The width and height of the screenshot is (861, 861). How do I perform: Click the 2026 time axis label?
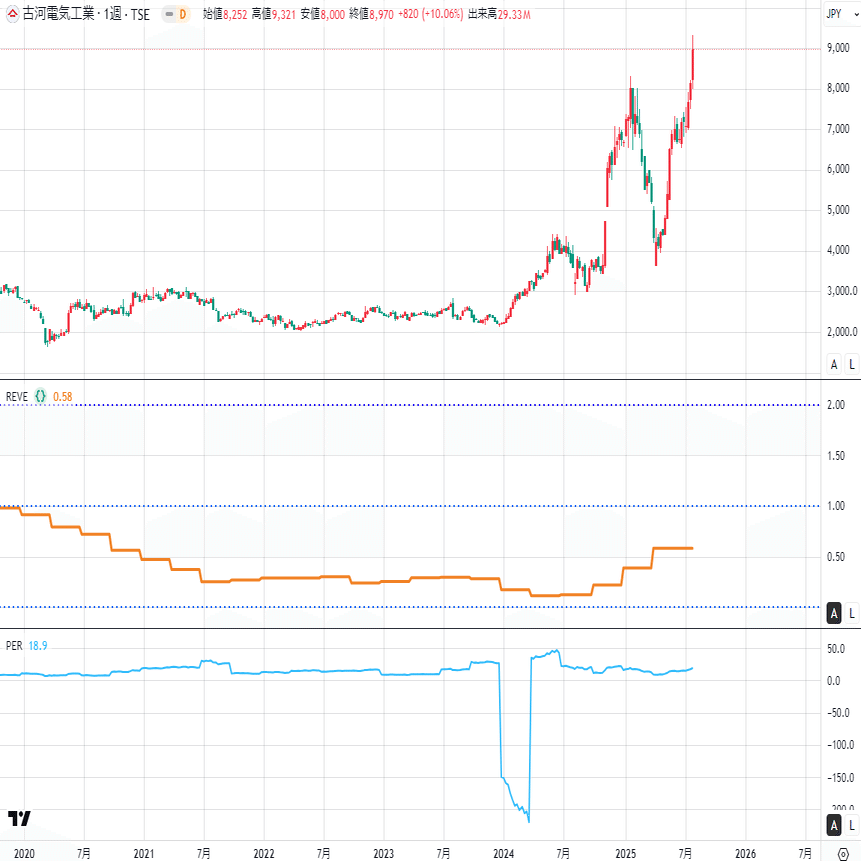coord(745,853)
